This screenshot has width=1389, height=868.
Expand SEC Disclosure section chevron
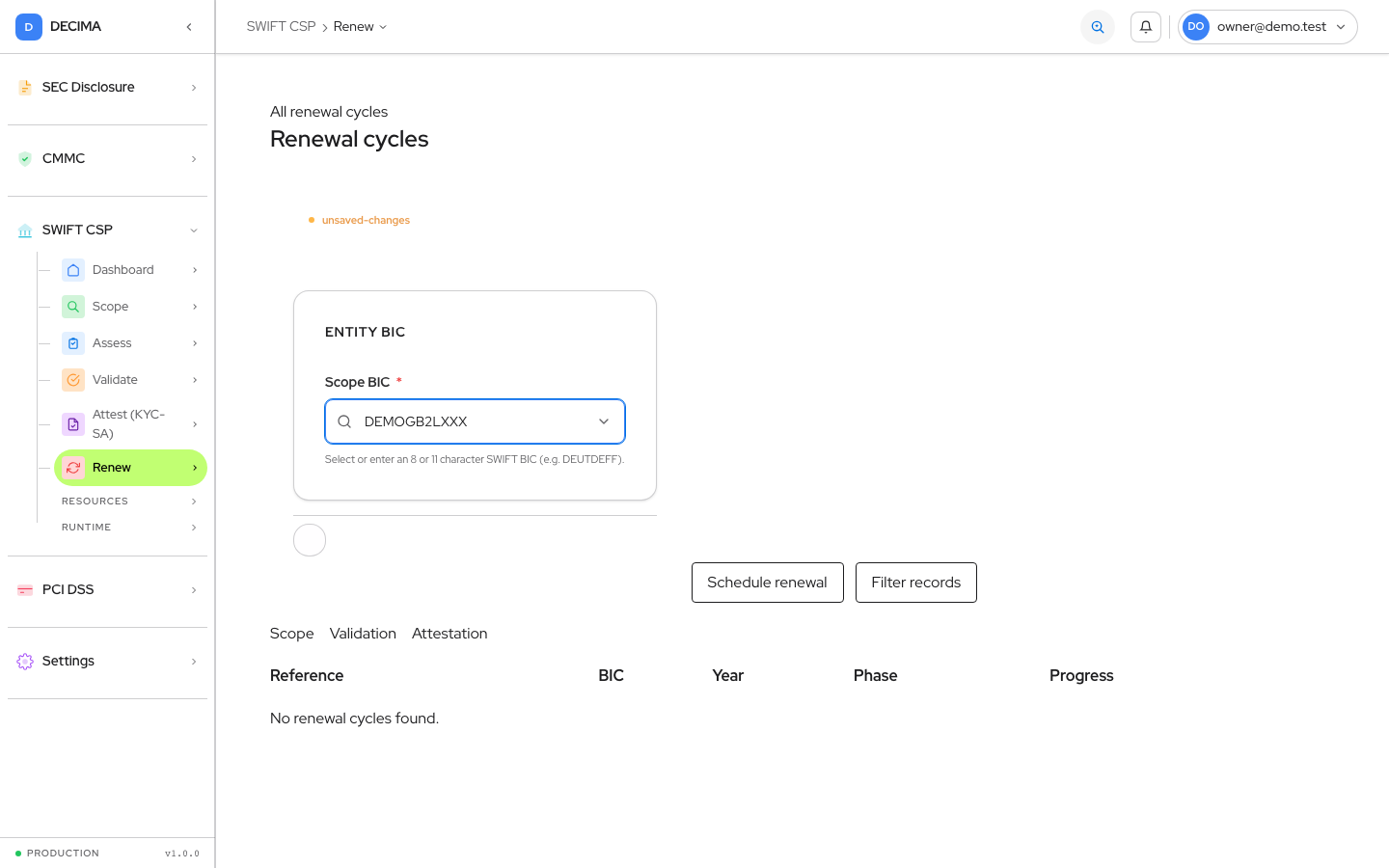point(194,88)
